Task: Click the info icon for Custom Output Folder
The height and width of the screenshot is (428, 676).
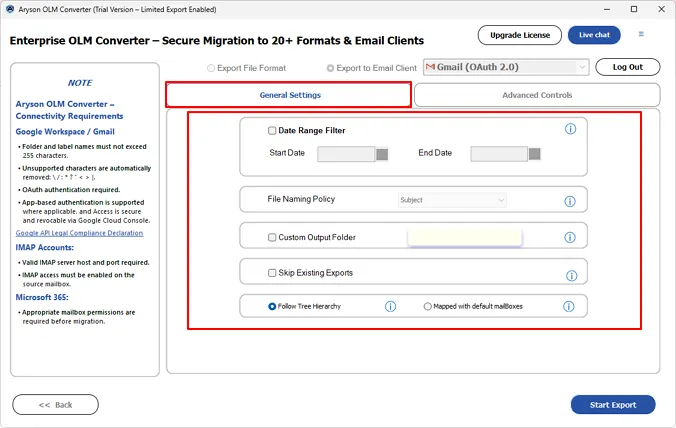Action: pyautogui.click(x=570, y=238)
